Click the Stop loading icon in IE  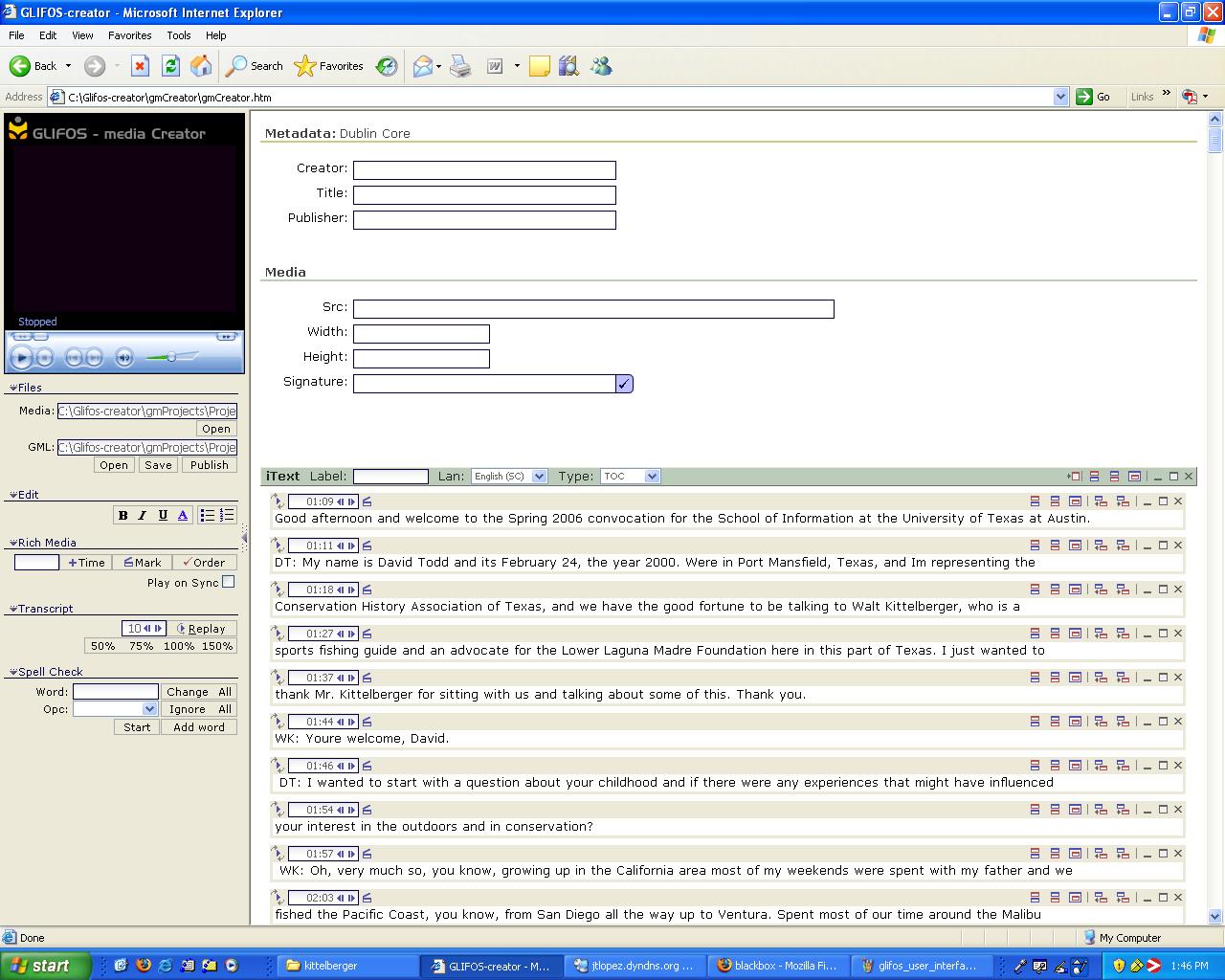140,66
